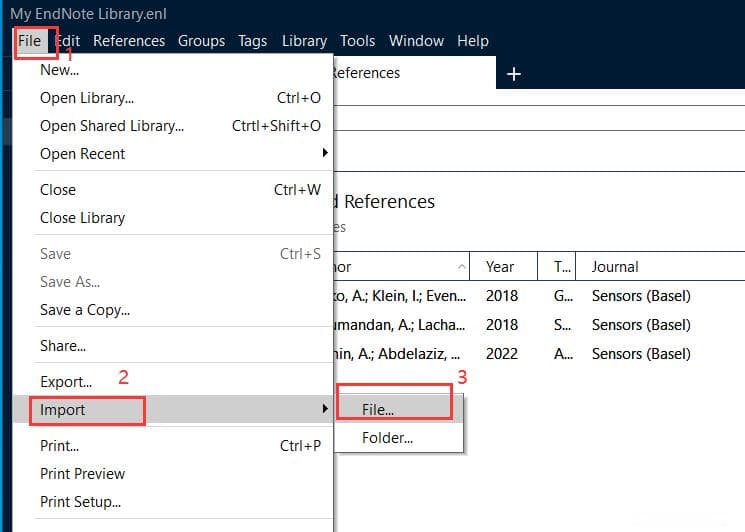Select Open Shared Library... entry
Image resolution: width=745 pixels, height=532 pixels.
pos(173,126)
